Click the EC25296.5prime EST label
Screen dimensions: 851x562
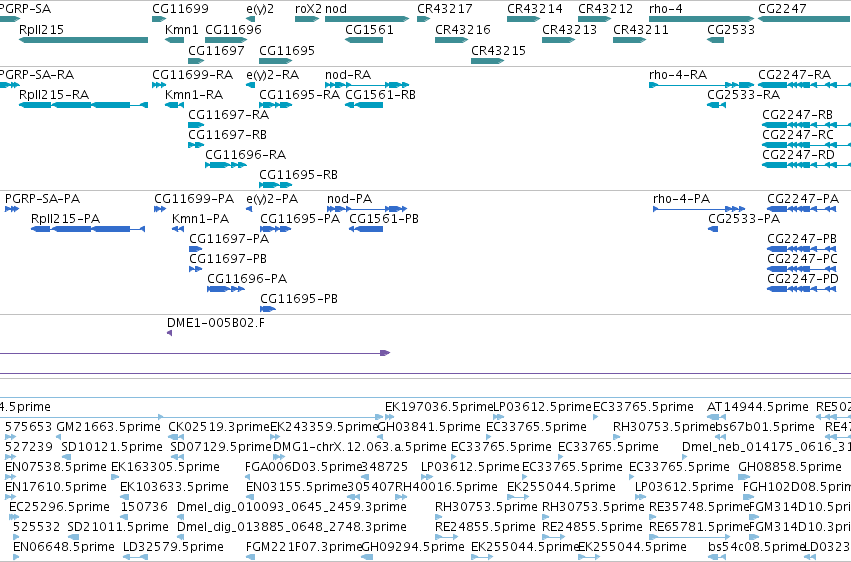point(60,507)
